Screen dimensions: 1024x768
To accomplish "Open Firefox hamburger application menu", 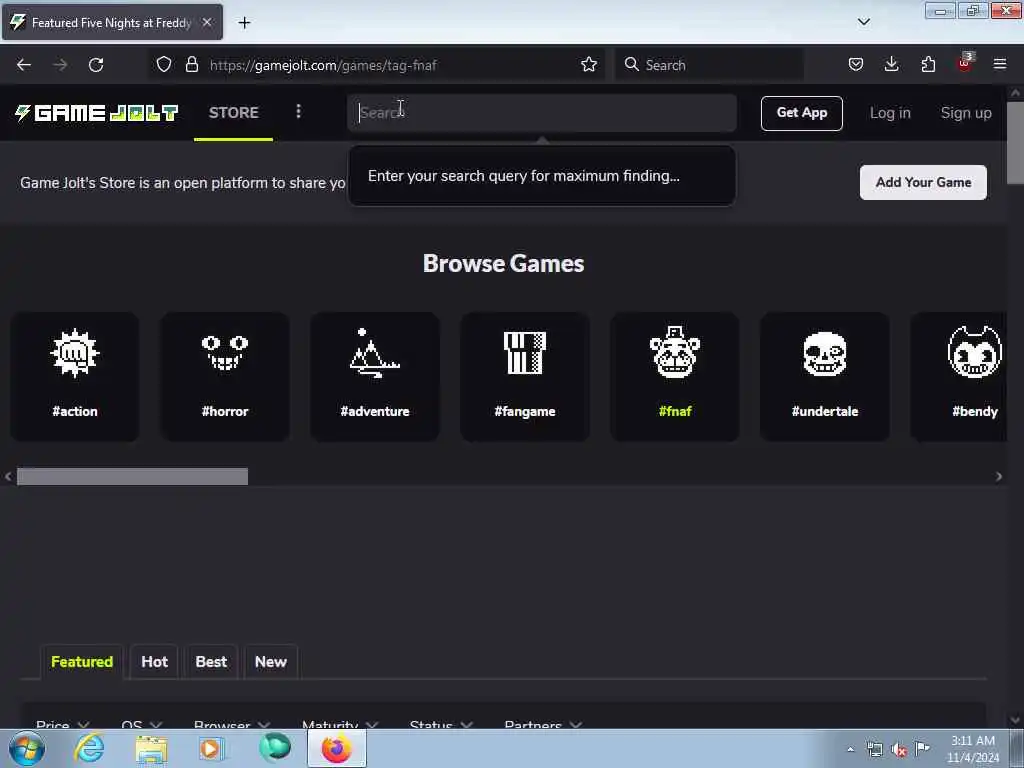I will click(1000, 65).
